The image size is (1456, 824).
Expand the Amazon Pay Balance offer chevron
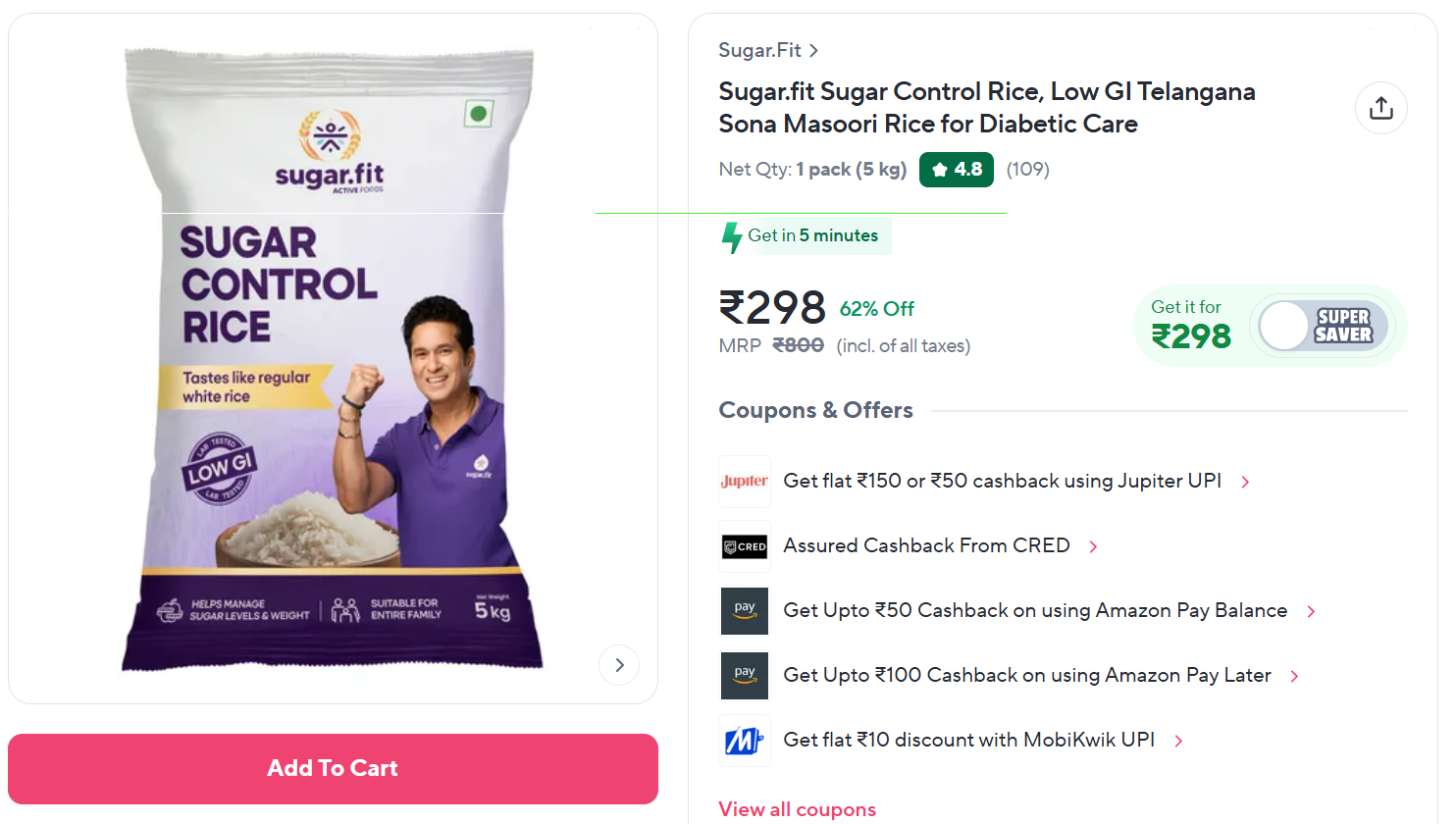pyautogui.click(x=1311, y=611)
